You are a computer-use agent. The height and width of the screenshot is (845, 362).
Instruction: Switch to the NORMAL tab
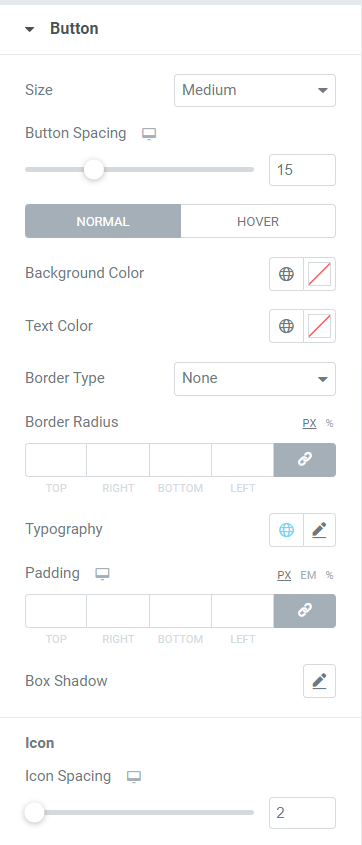click(103, 221)
